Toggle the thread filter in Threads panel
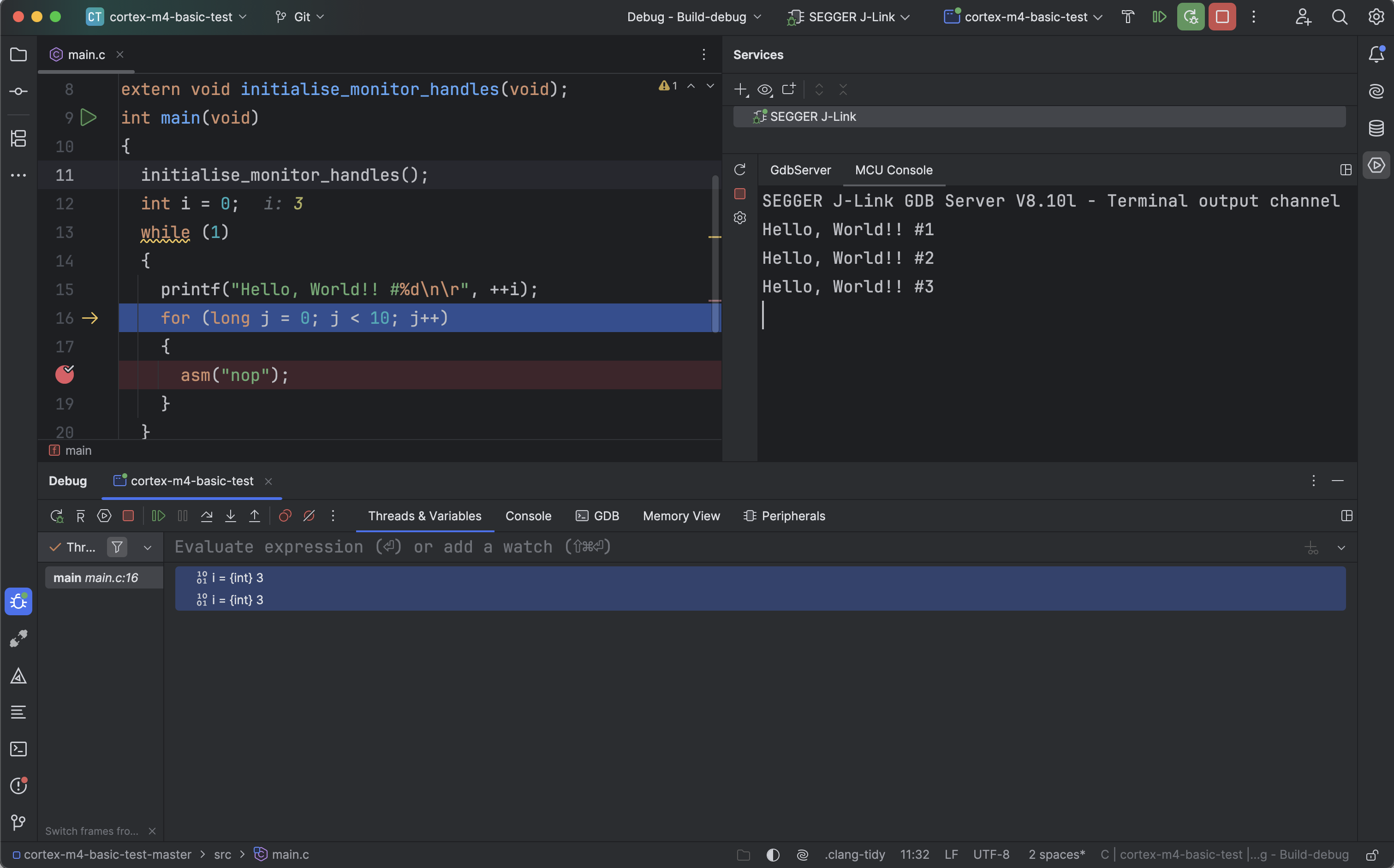This screenshot has height=868, width=1394. click(x=117, y=547)
